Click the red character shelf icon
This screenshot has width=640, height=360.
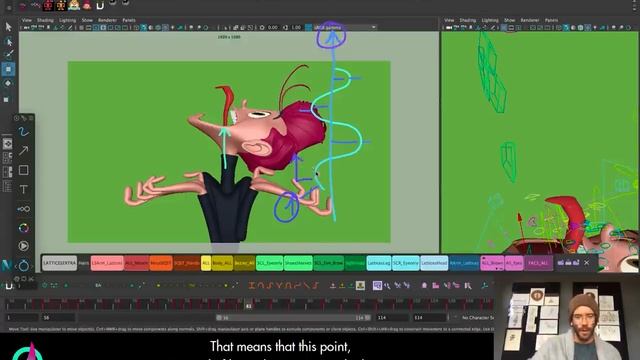pyautogui.click(x=48, y=5)
